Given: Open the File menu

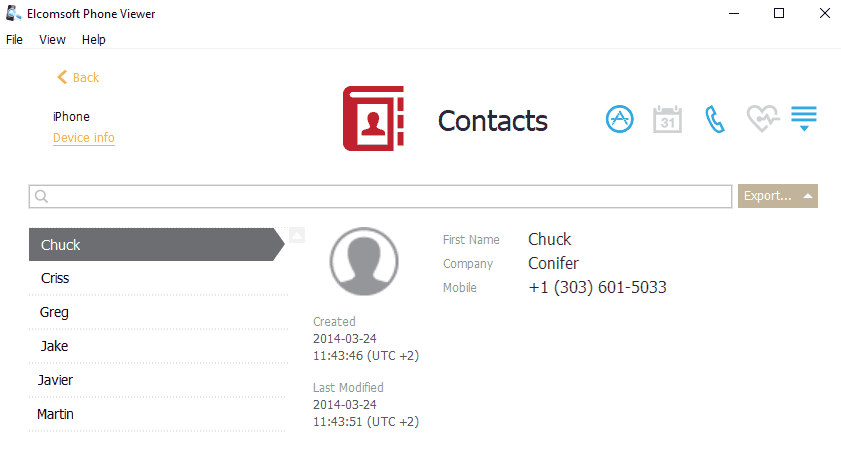Looking at the screenshot, I should 14,40.
